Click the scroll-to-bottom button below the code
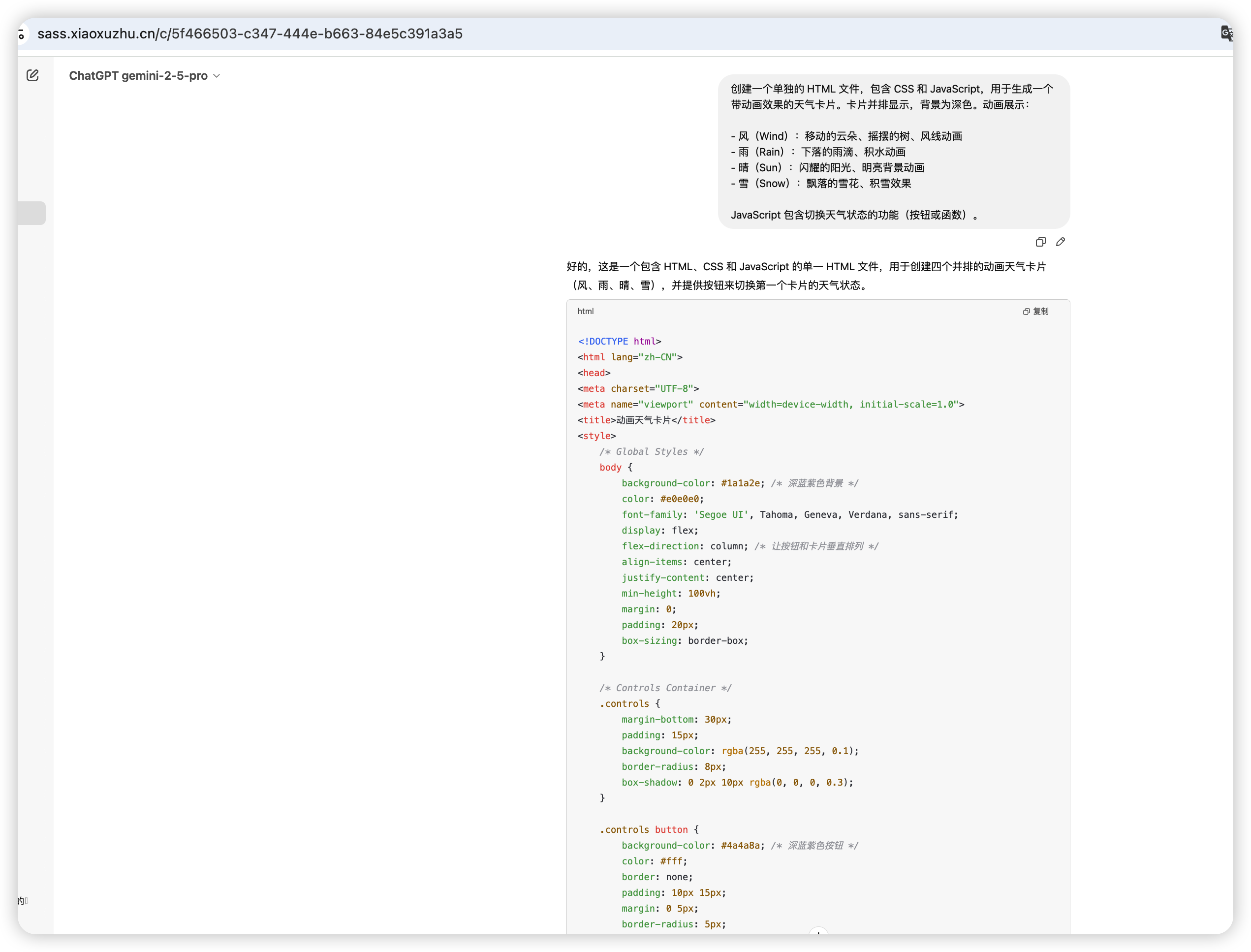 (819, 930)
